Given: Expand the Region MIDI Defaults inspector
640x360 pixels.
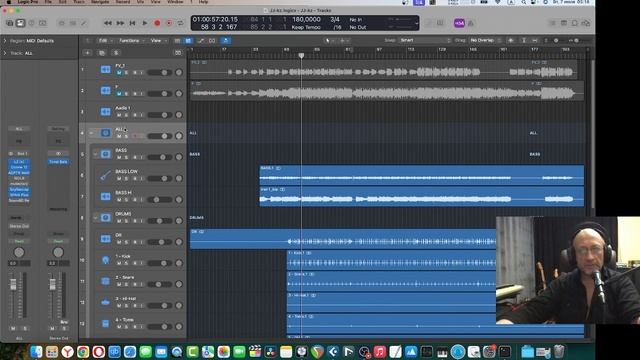Looking at the screenshot, I should pyautogui.click(x=5, y=41).
